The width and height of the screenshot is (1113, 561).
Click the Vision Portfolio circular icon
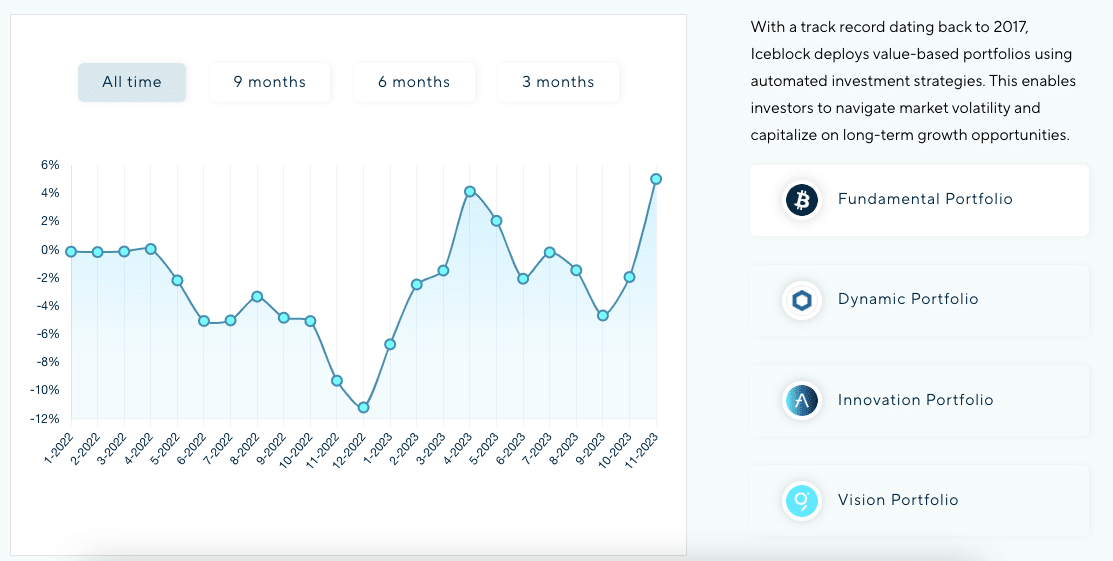point(802,501)
